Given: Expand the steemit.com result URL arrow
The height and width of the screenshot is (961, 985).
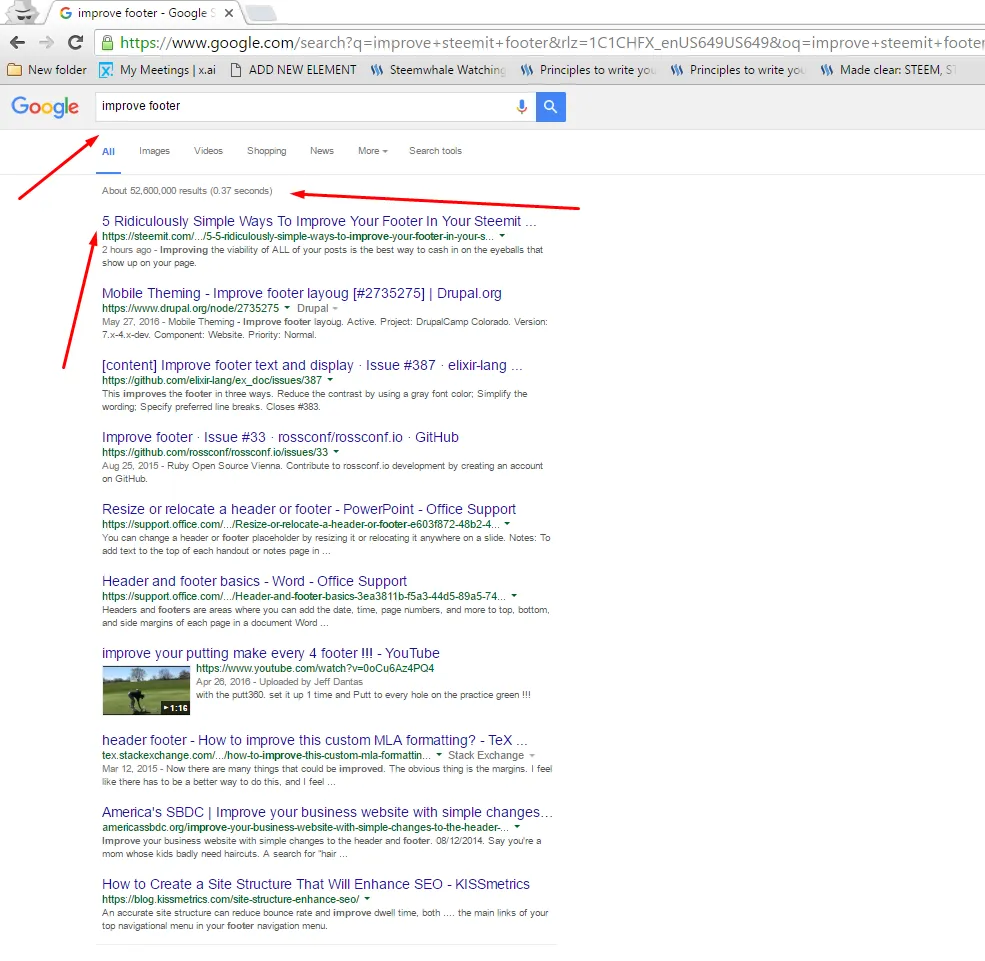Looking at the screenshot, I should click(502, 236).
